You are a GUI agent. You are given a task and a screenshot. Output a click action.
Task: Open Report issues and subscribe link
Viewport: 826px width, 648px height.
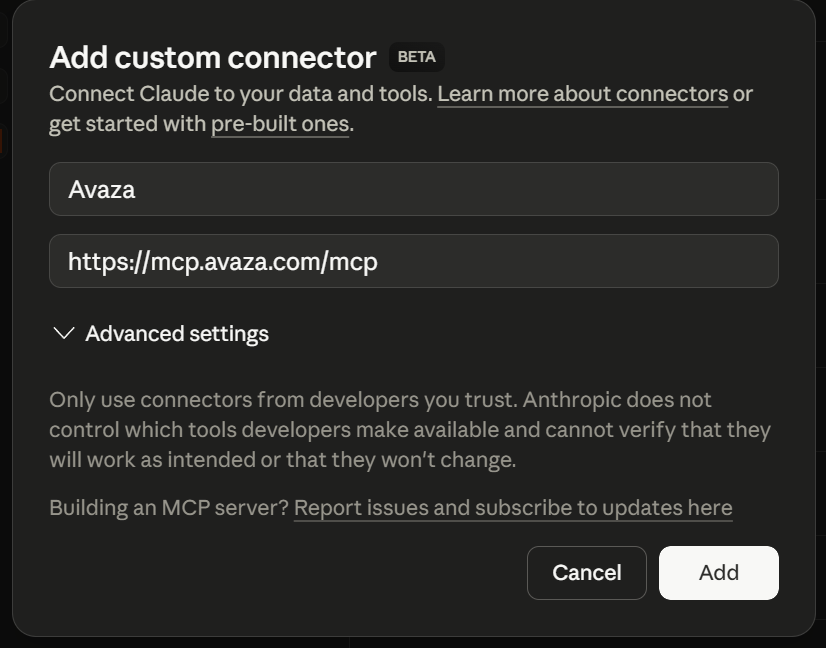[x=512, y=508]
